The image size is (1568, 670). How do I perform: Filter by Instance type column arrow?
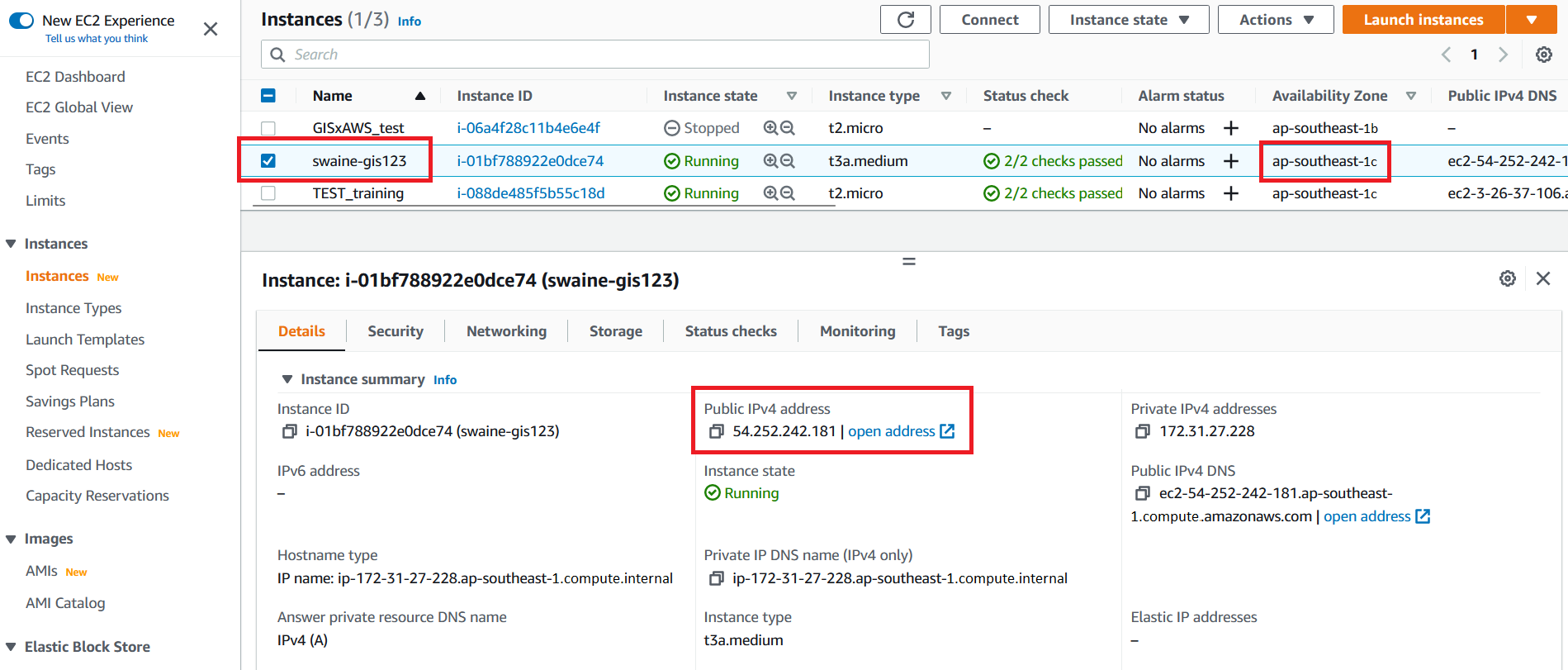coord(946,96)
